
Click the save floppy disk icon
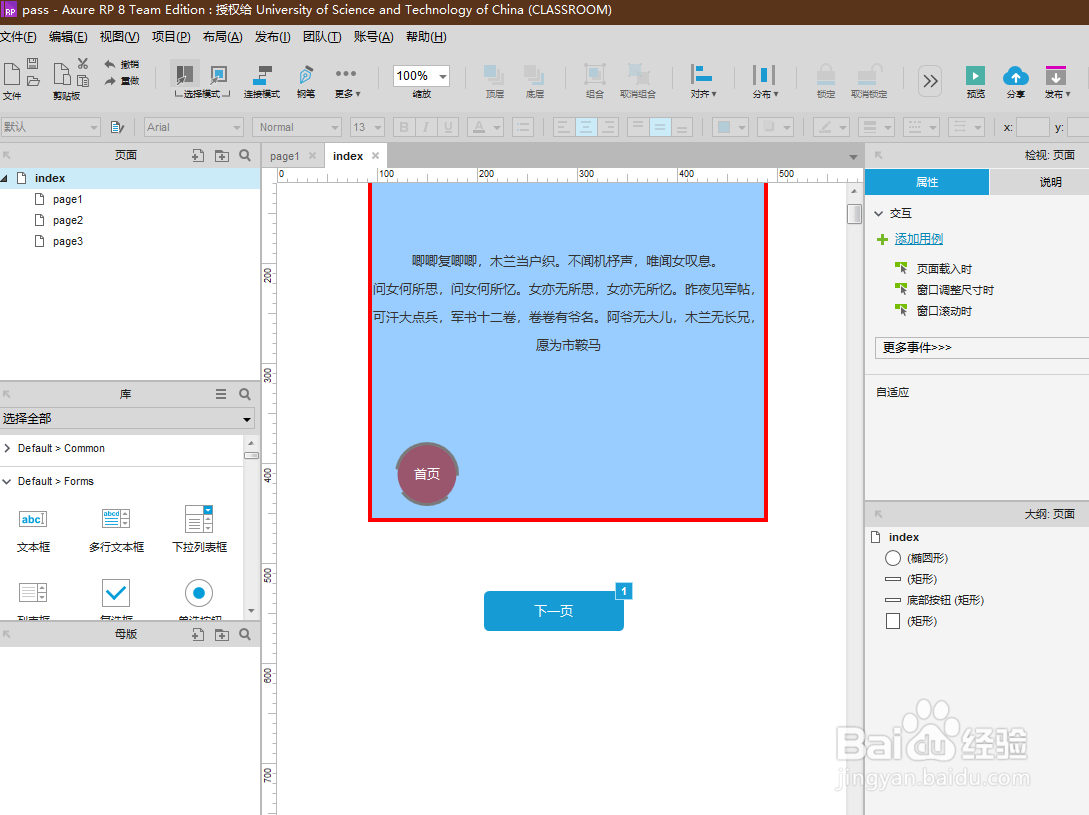(x=33, y=64)
